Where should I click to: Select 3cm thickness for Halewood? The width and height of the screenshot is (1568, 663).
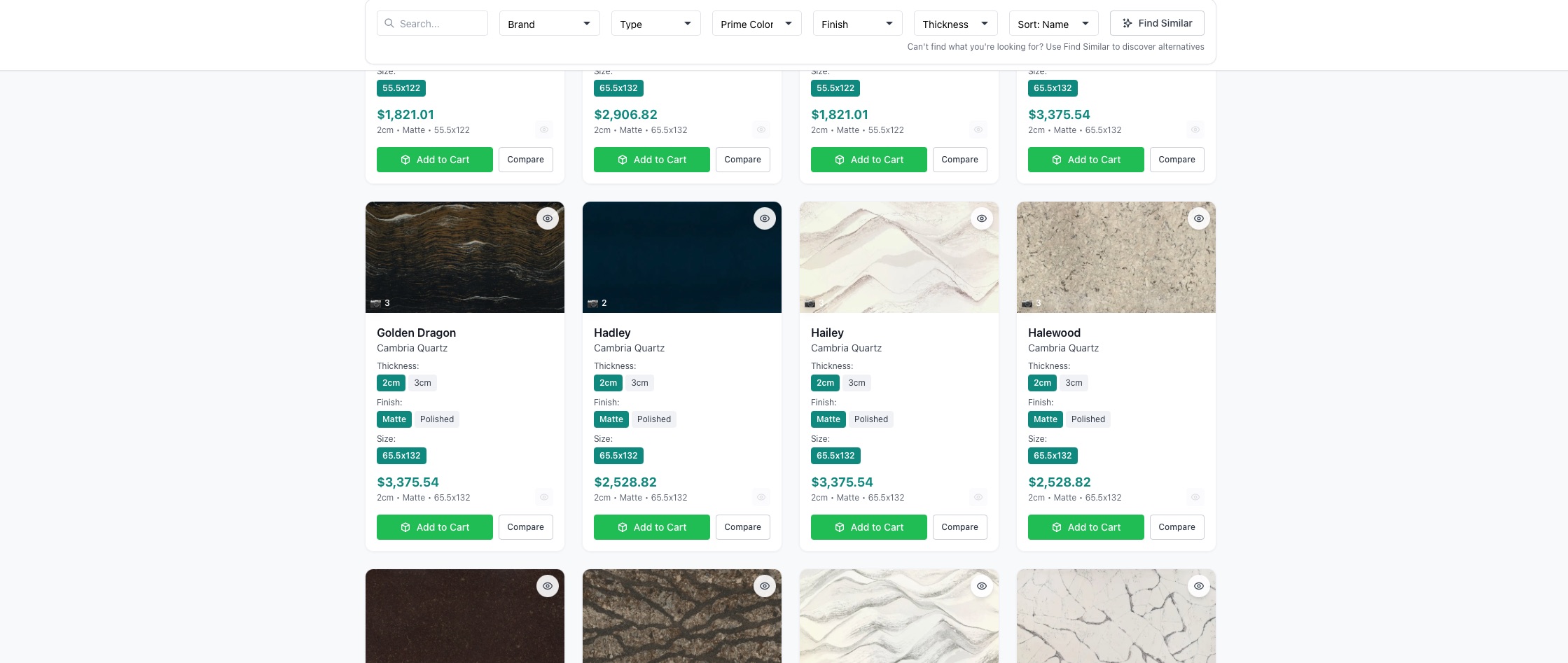(1074, 383)
